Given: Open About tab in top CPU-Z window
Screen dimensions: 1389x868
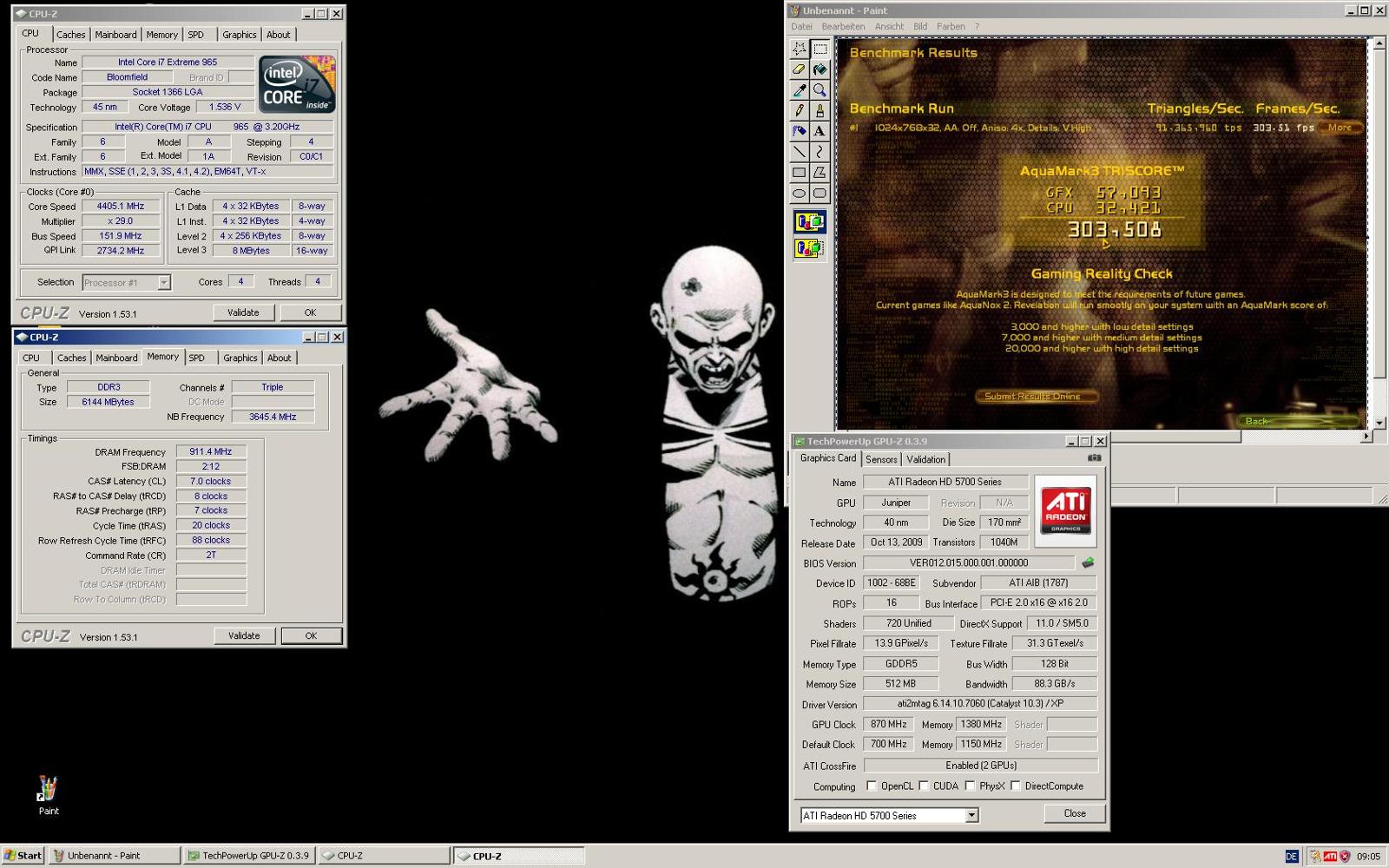Looking at the screenshot, I should (x=279, y=35).
